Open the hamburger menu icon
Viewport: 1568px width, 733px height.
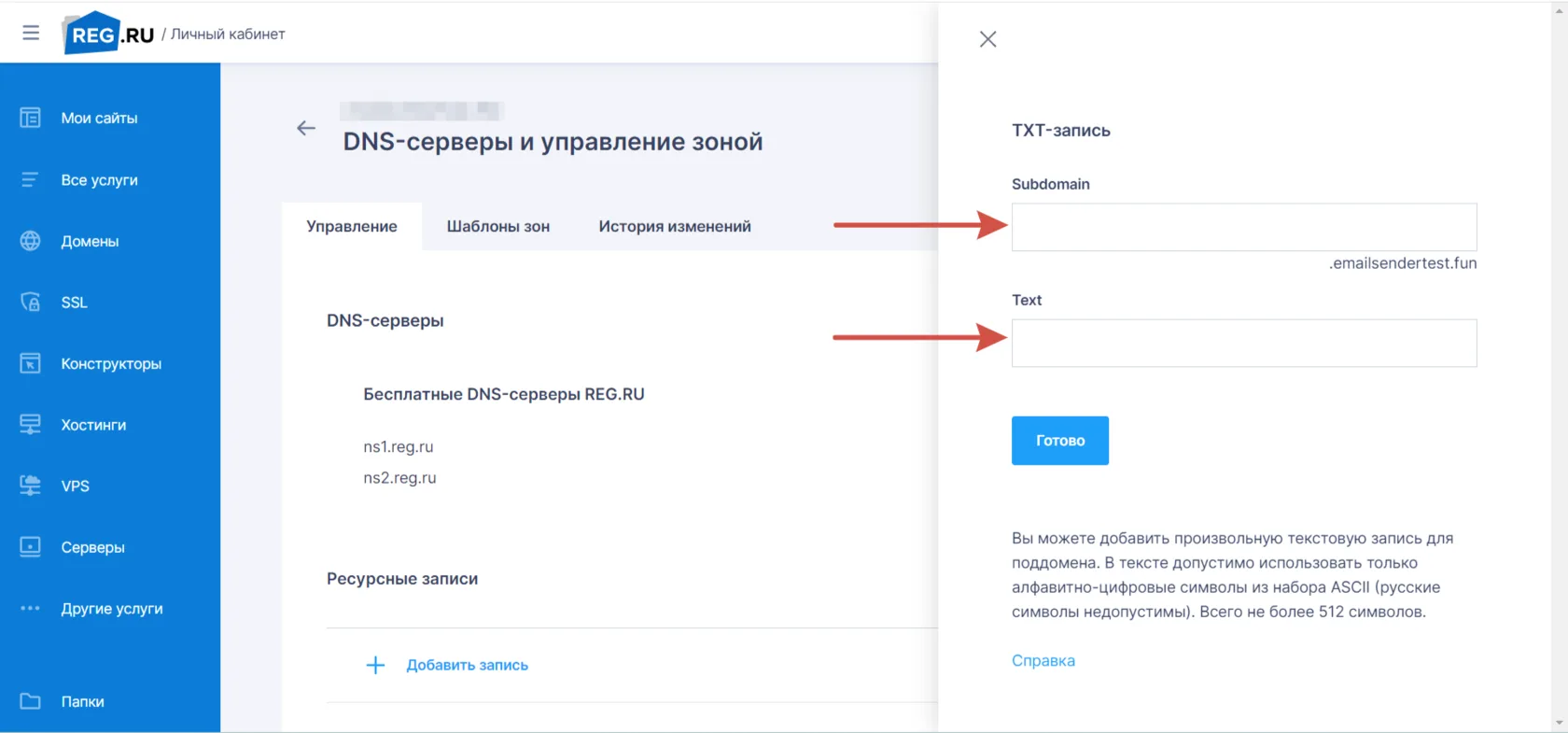pos(31,33)
